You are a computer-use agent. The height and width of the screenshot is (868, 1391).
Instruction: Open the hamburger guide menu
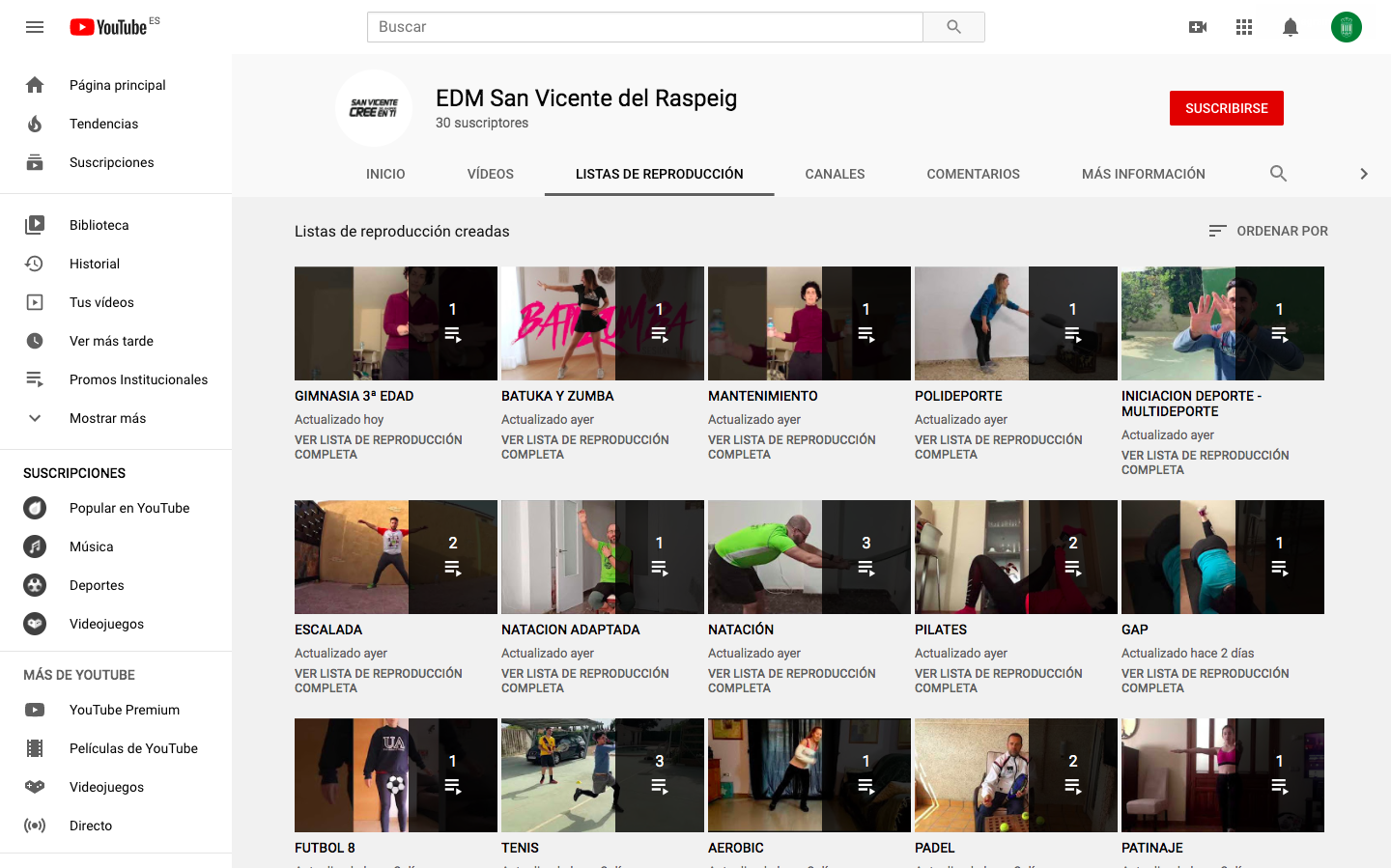(x=35, y=27)
